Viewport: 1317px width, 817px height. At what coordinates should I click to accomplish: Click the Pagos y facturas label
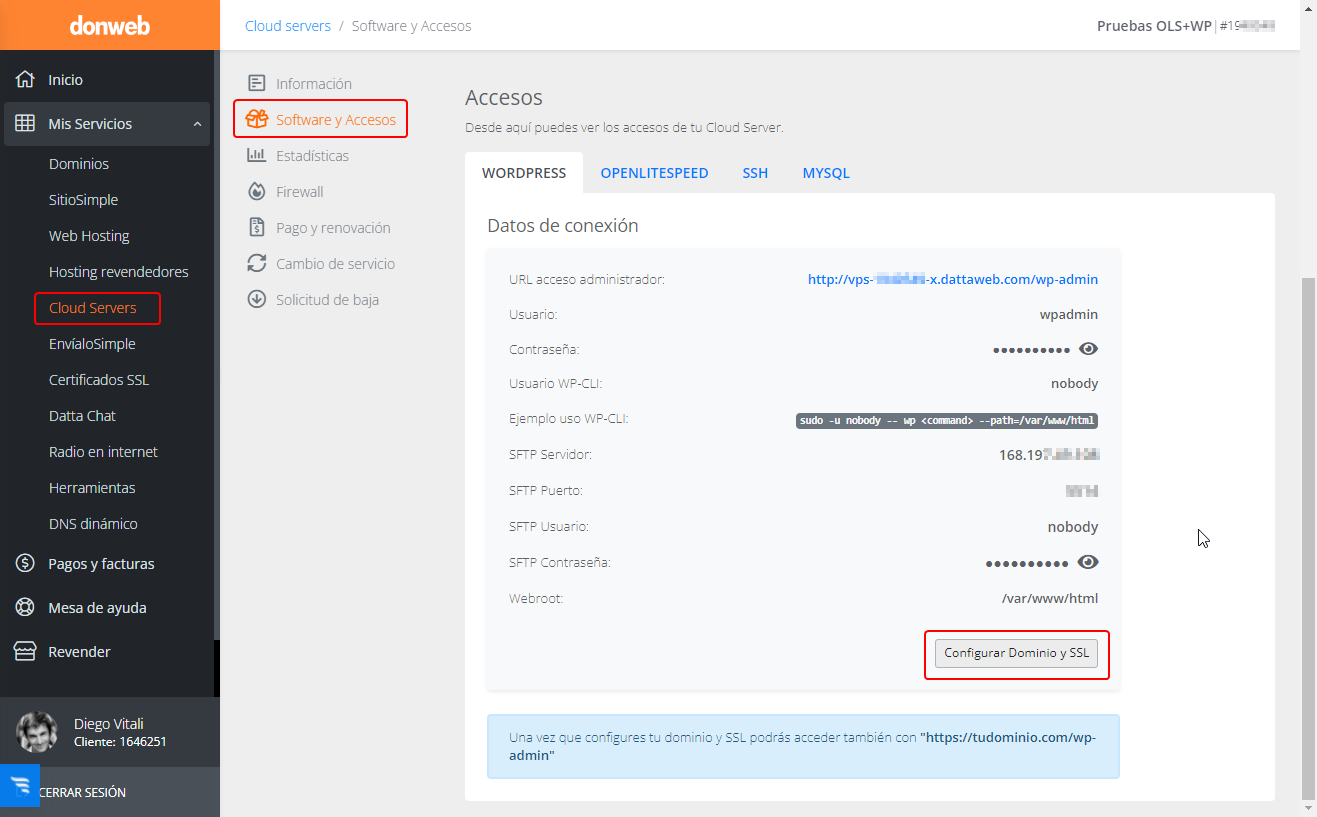(101, 564)
